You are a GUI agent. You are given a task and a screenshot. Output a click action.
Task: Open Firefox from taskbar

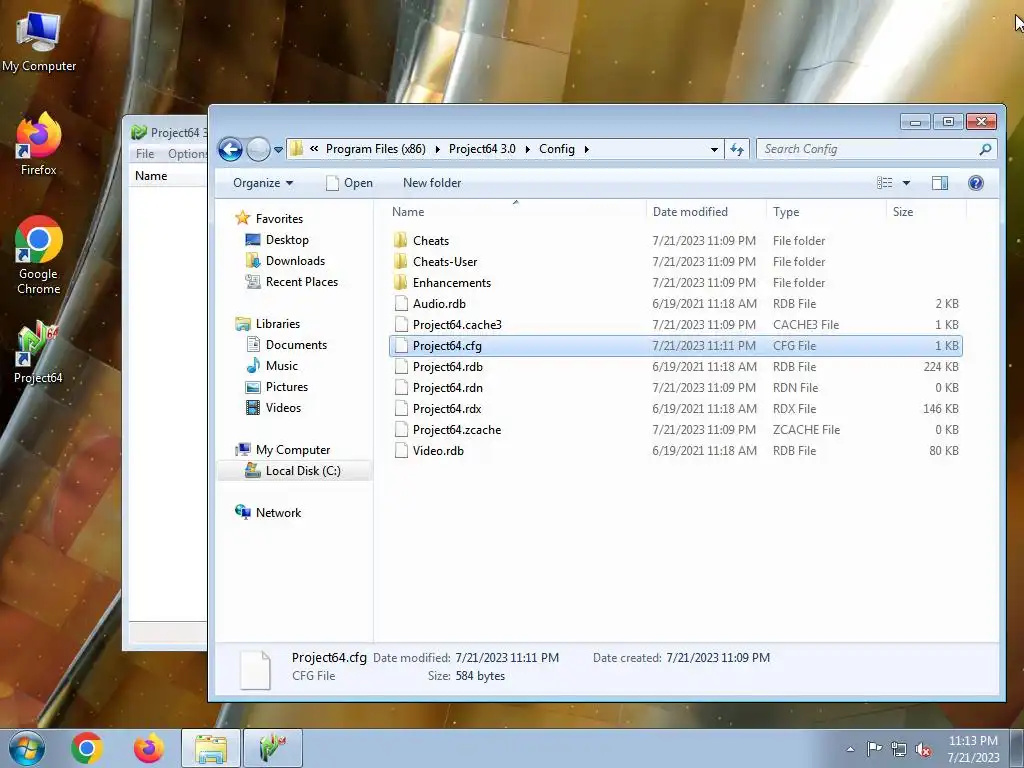coord(149,748)
